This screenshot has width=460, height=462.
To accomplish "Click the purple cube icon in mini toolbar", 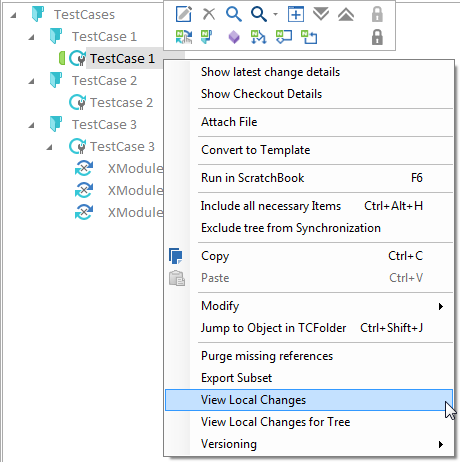I will point(234,37).
